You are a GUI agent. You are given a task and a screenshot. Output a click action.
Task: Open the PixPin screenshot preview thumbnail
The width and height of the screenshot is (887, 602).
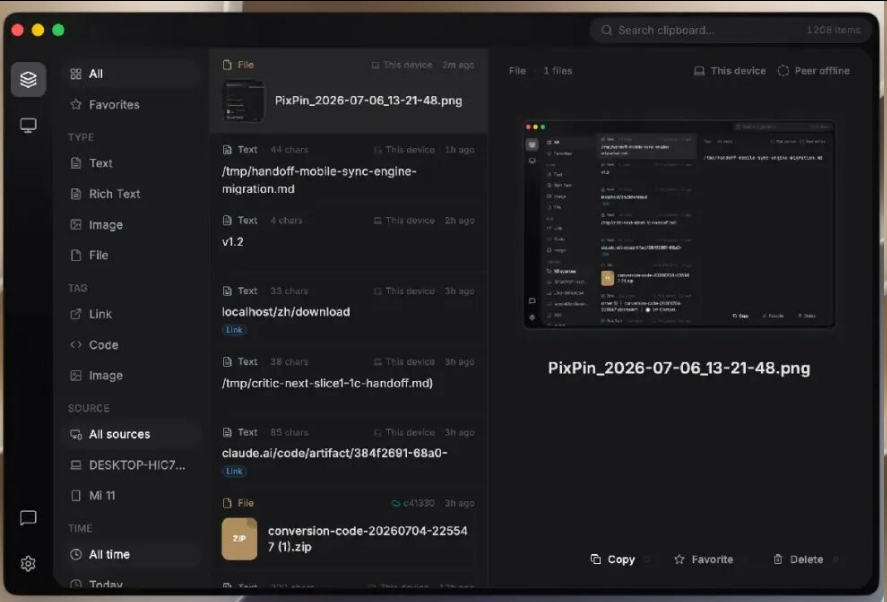679,225
